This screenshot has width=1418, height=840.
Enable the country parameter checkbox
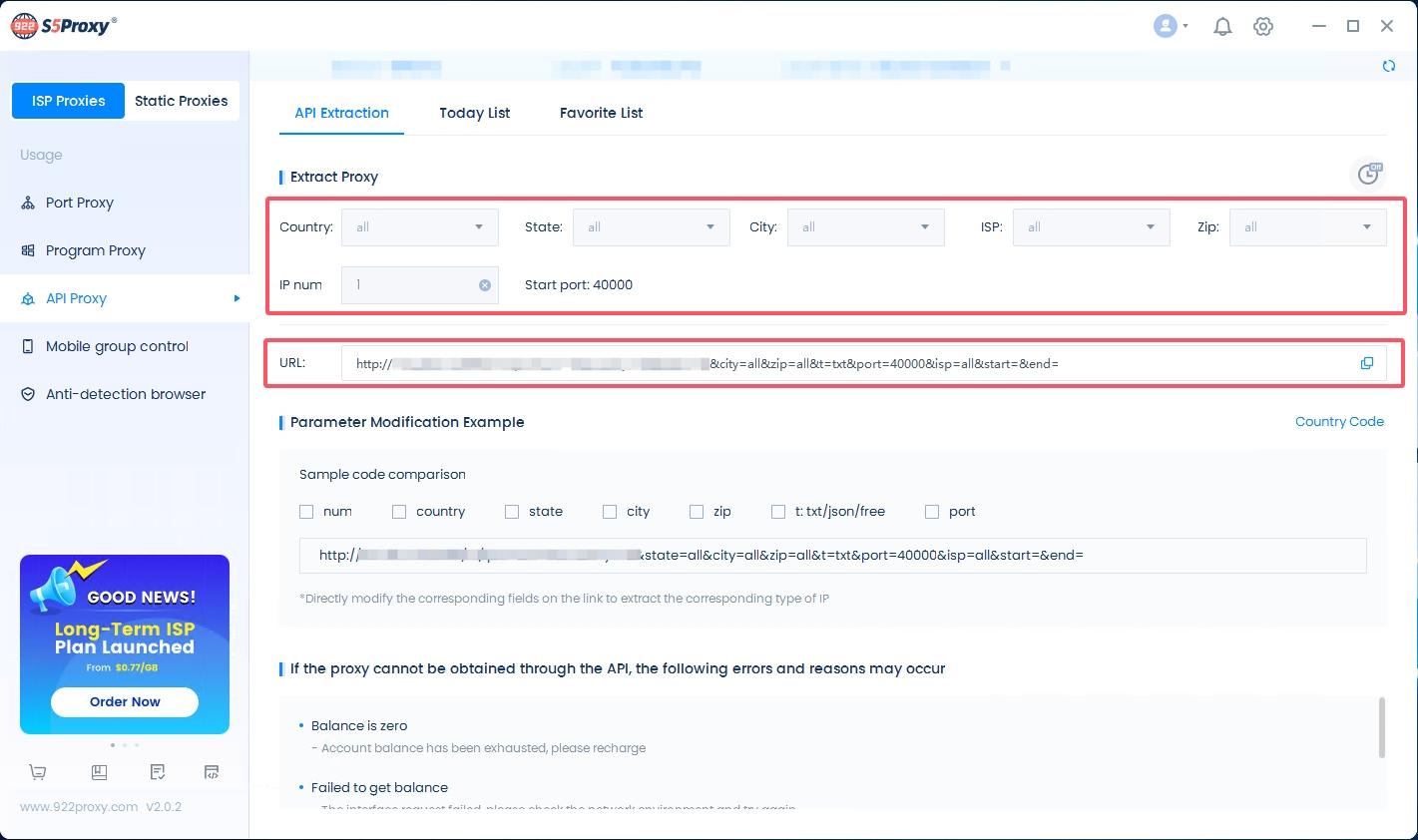397,511
